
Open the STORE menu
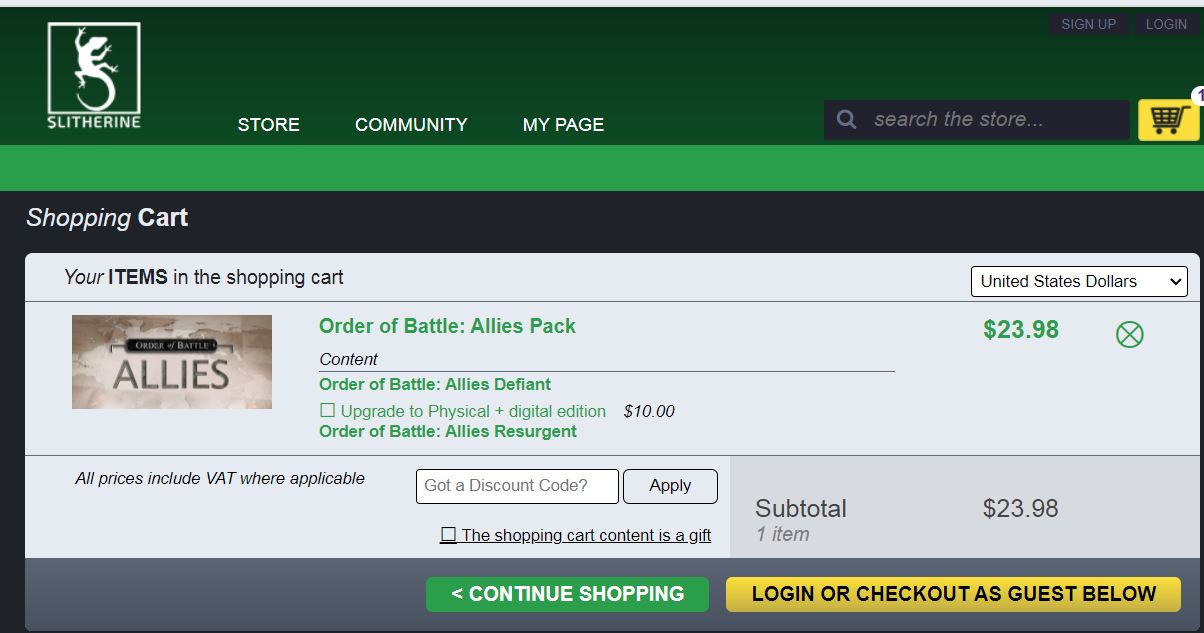pyautogui.click(x=268, y=125)
